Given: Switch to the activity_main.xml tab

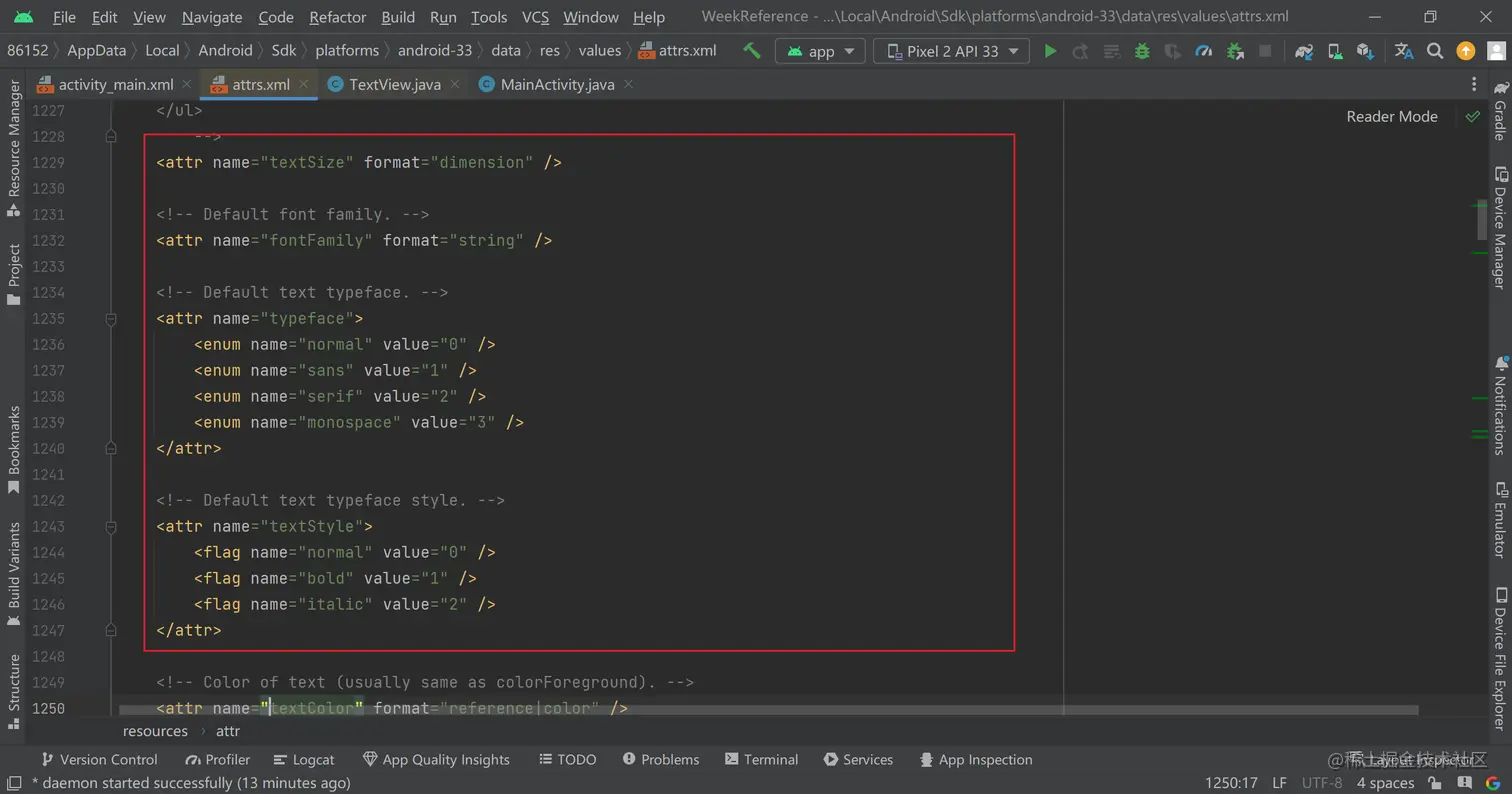Looking at the screenshot, I should pyautogui.click(x=113, y=85).
